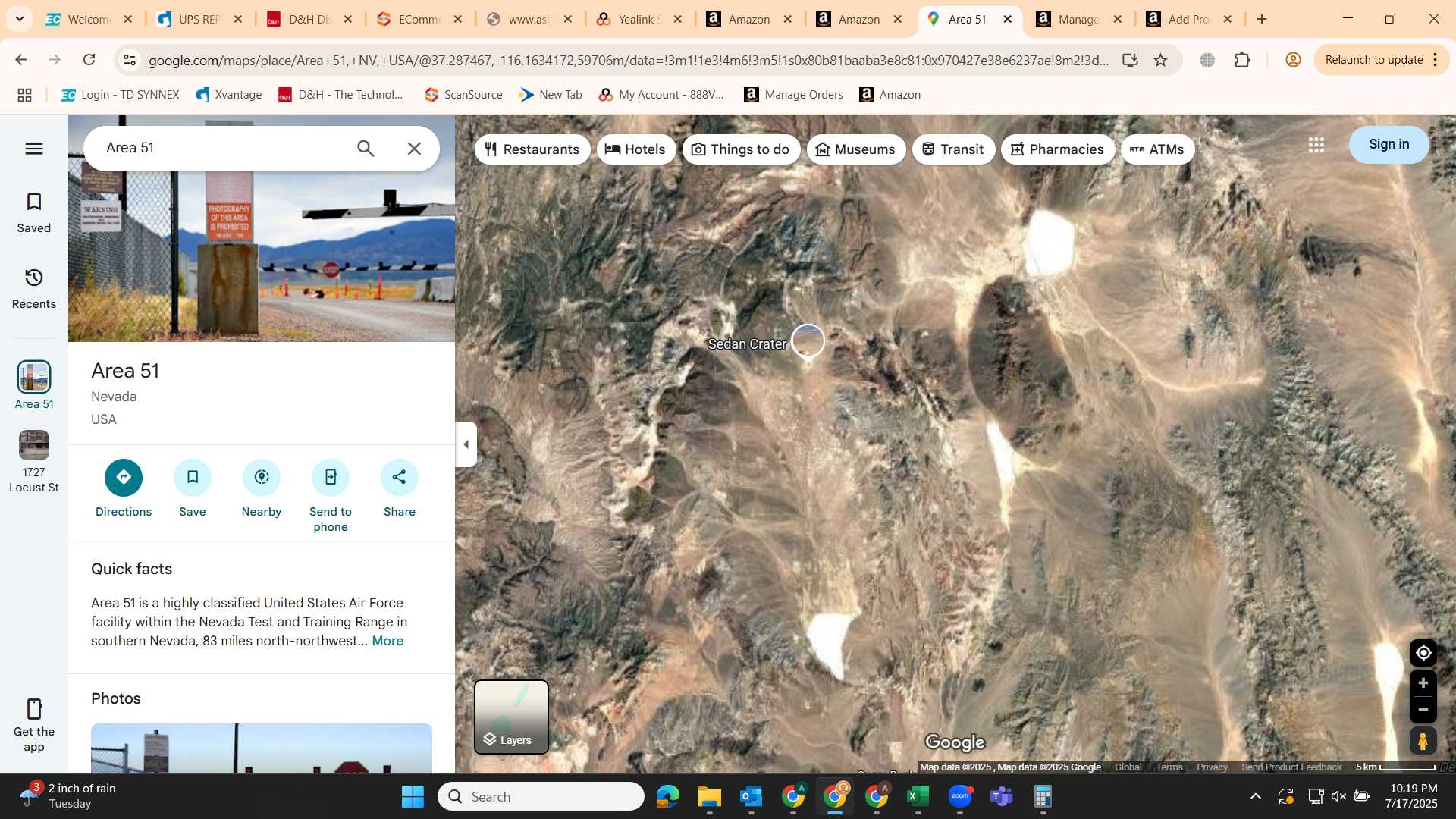Filter map by ATMs
The width and height of the screenshot is (1456, 819).
pos(1157,149)
